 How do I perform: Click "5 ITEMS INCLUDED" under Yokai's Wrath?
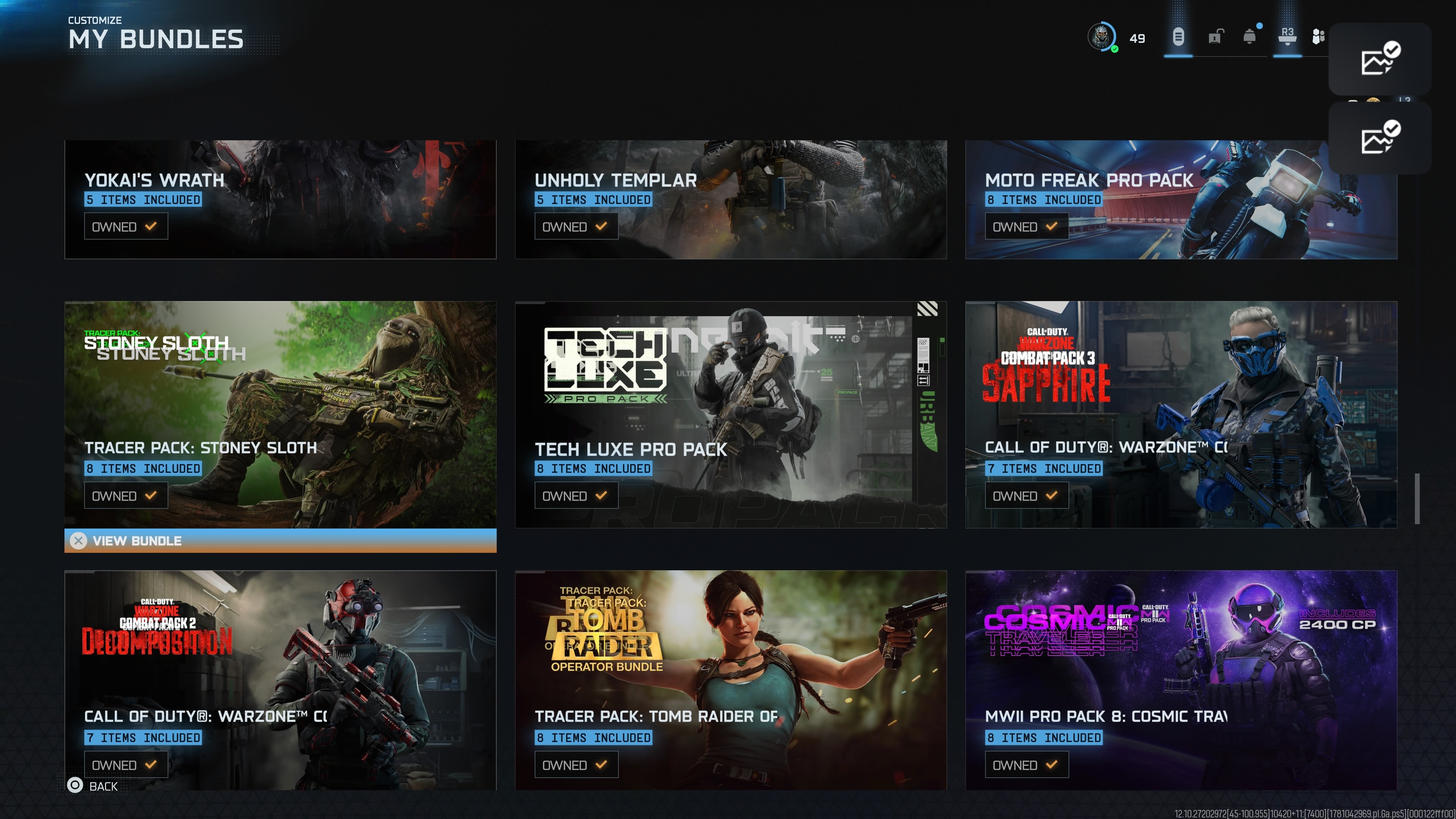(x=143, y=199)
